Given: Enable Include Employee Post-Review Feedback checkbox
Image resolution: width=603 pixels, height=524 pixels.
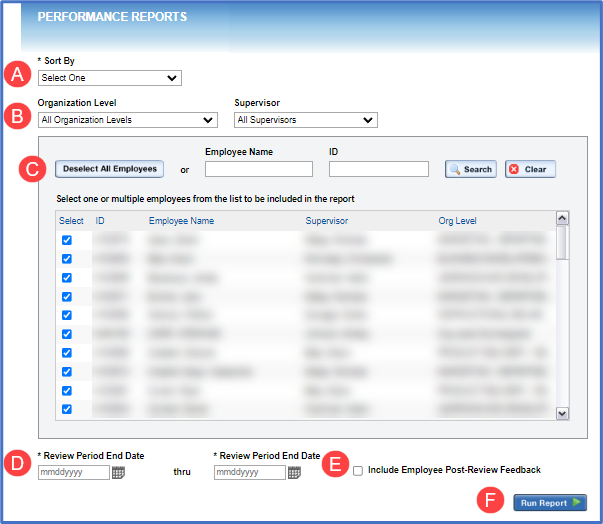Looking at the screenshot, I should tap(358, 471).
